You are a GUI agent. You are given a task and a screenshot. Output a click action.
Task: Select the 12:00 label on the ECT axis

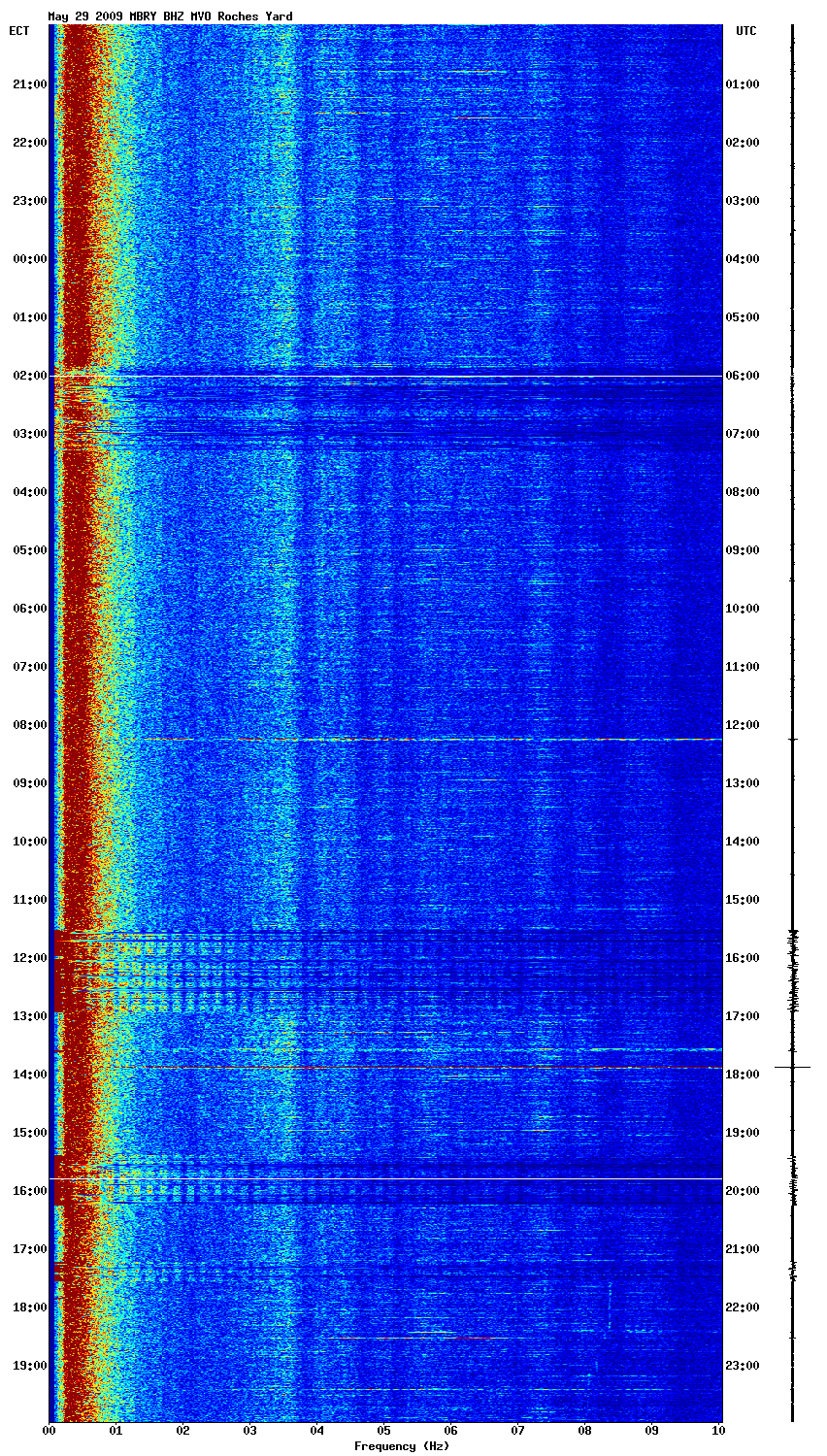pos(28,958)
